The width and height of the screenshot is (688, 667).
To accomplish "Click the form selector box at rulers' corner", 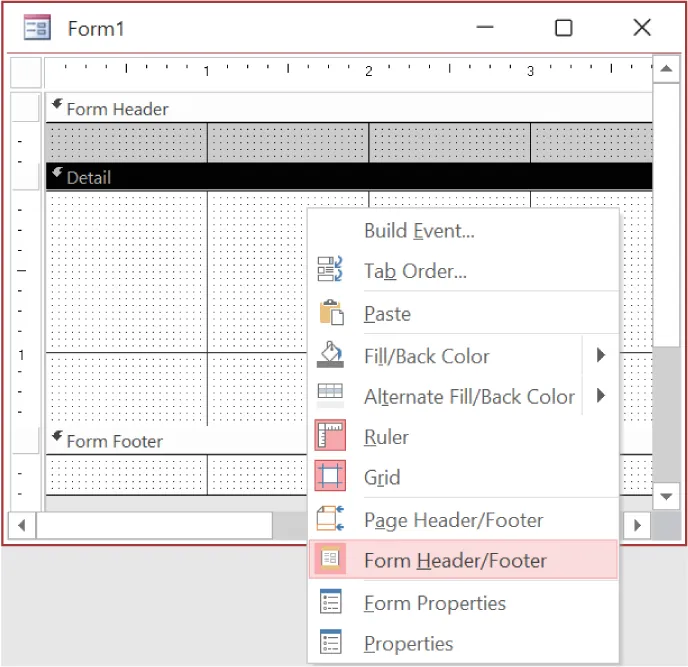I will pos(26,72).
